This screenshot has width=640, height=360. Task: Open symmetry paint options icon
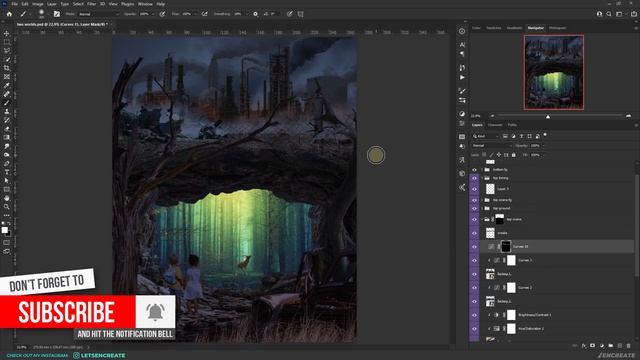coord(301,14)
